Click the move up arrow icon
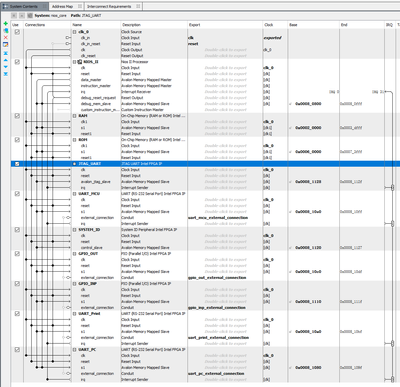 (x=6, y=60)
